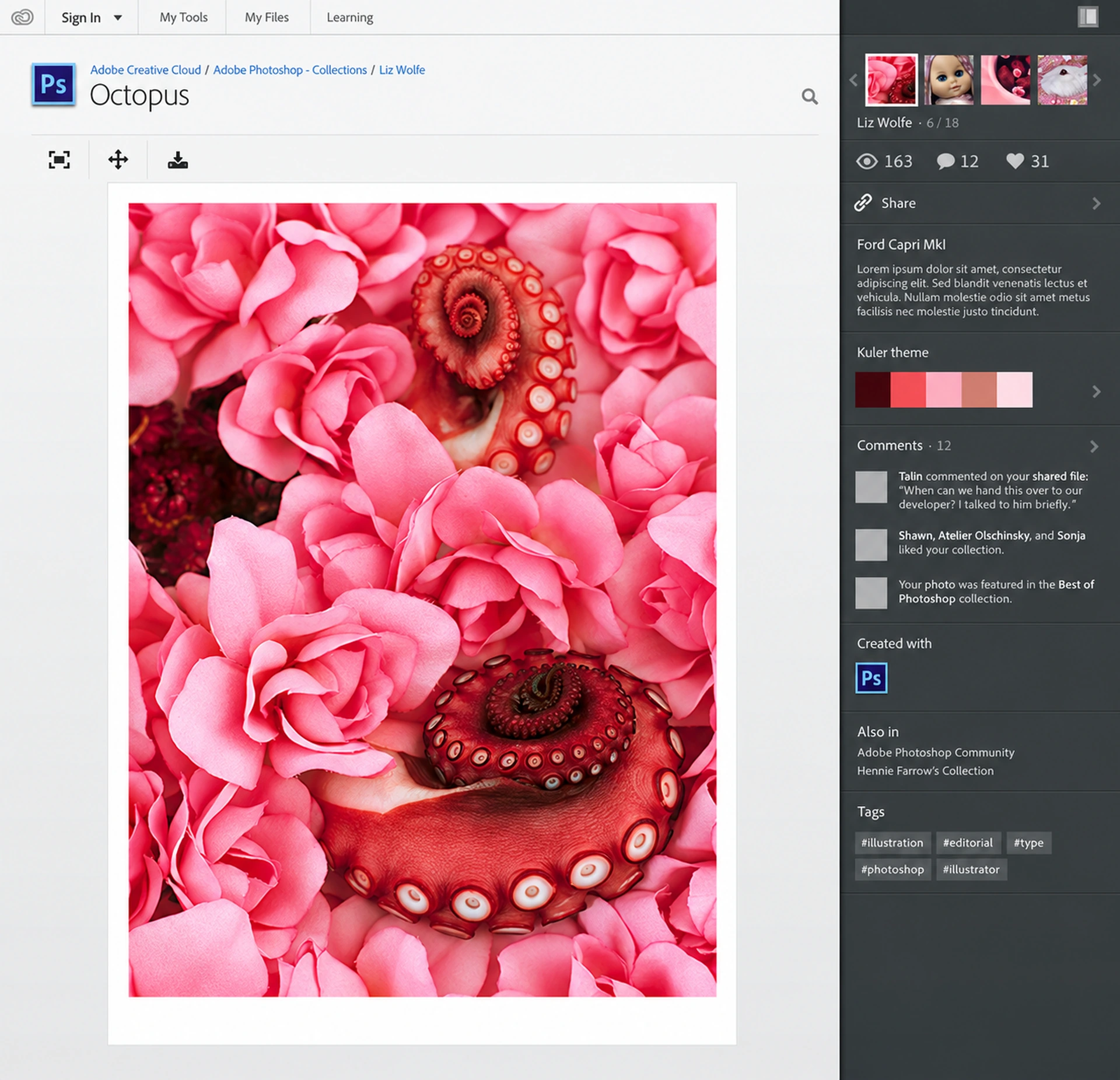Select the light pink middle Kuler swatch

944,390
